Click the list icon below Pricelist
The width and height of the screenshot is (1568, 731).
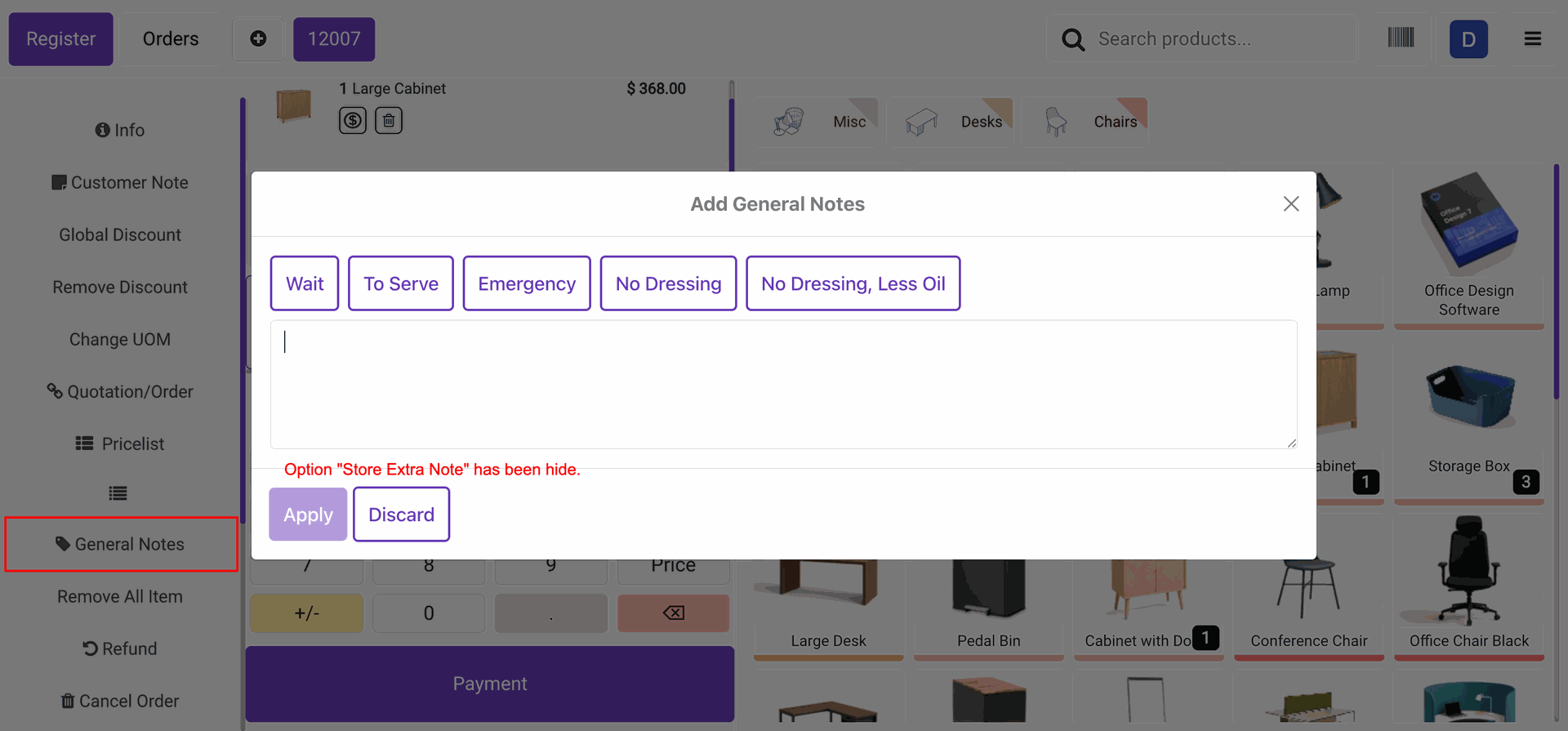tap(118, 493)
